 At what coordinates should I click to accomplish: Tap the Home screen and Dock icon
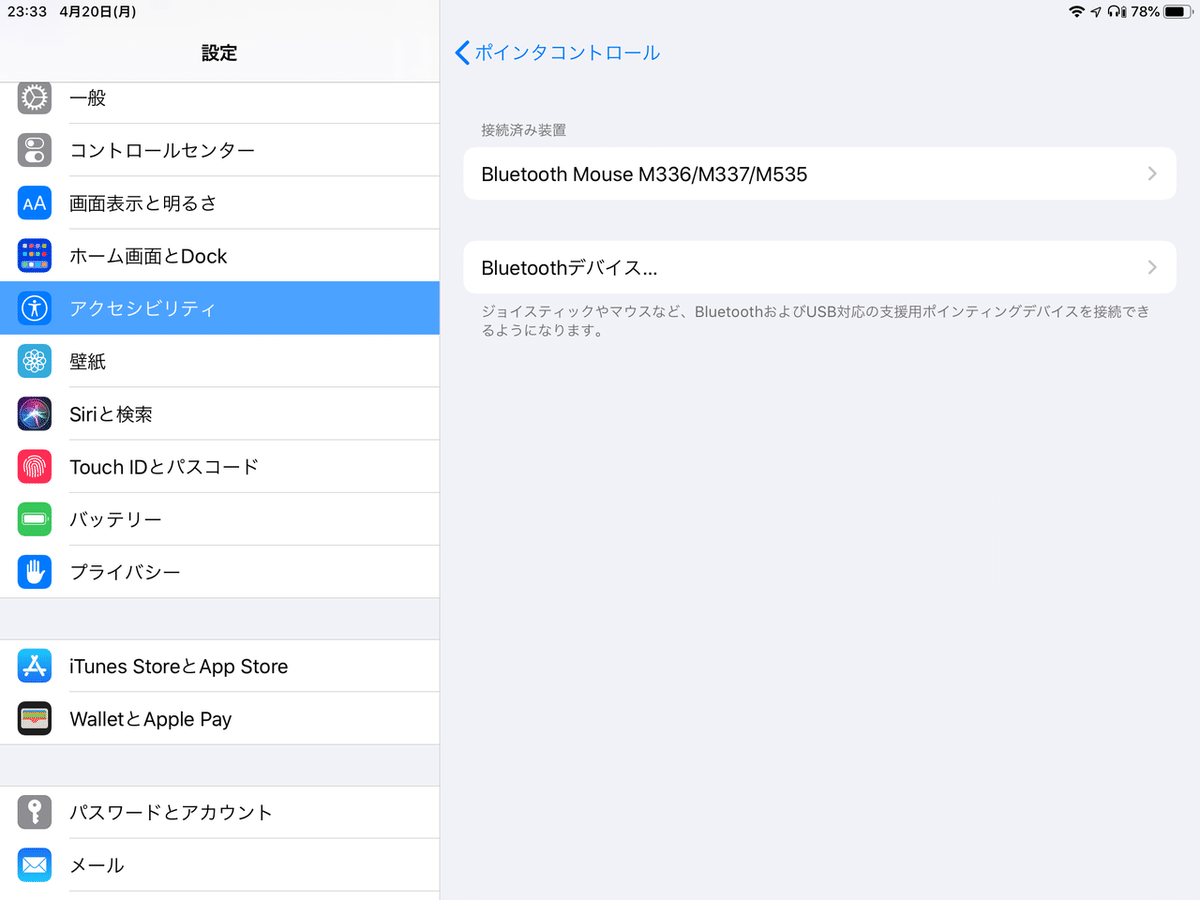pos(35,256)
